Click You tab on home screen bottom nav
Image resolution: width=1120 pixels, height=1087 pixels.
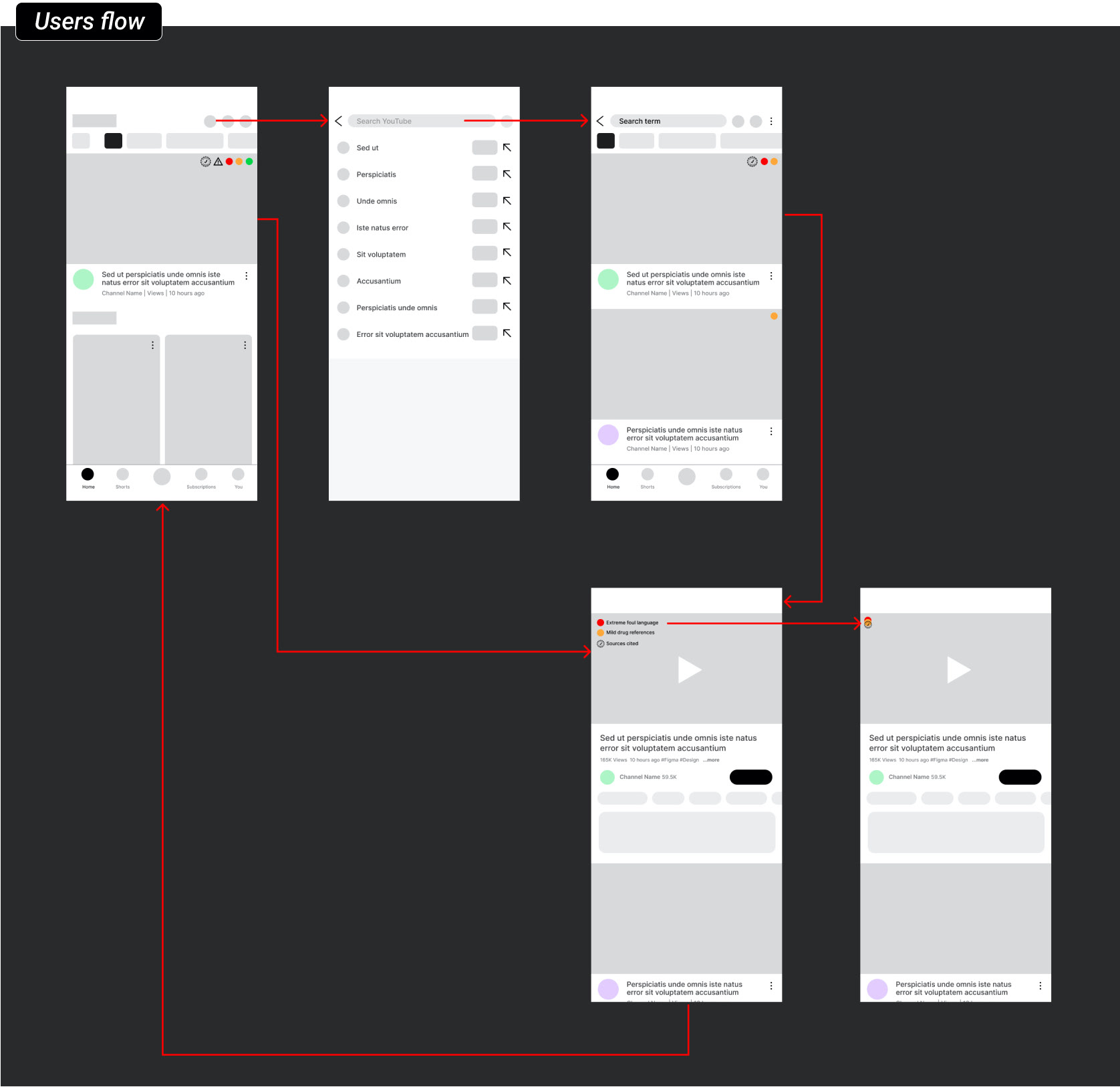point(238,478)
